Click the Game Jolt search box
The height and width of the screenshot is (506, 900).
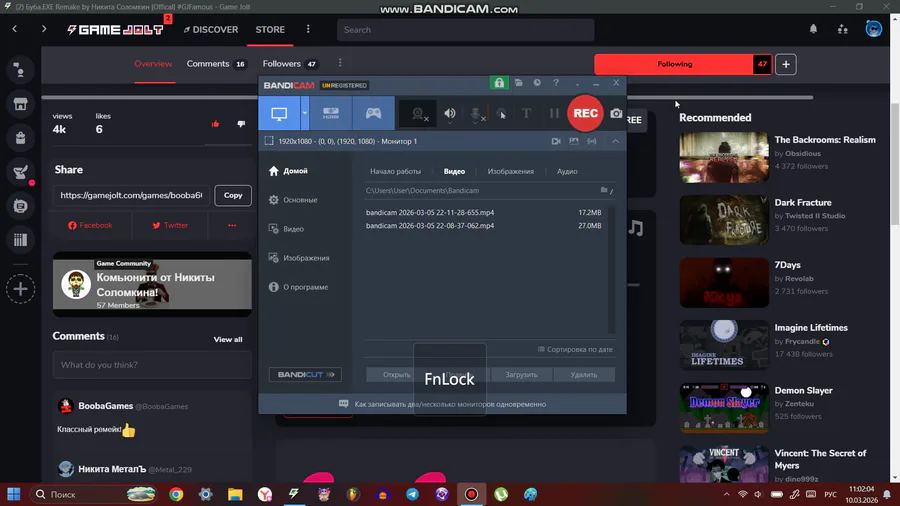[465, 30]
